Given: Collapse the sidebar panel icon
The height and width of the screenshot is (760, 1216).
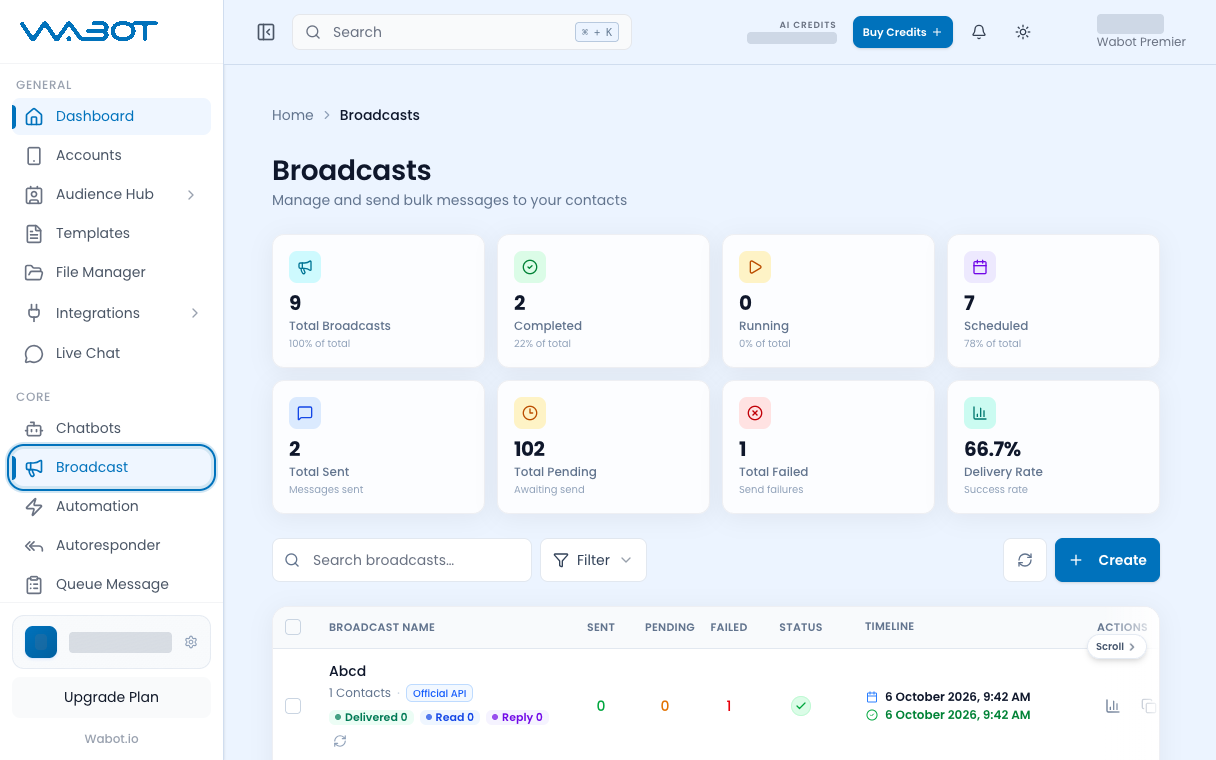Looking at the screenshot, I should [x=266, y=32].
